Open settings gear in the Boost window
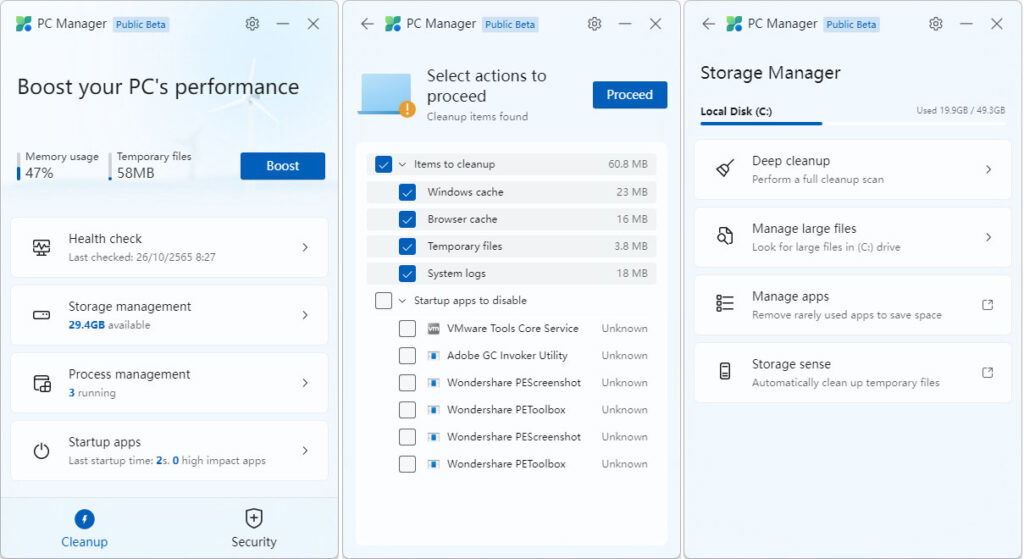Screen dimensions: 1024x559 click(x=252, y=24)
